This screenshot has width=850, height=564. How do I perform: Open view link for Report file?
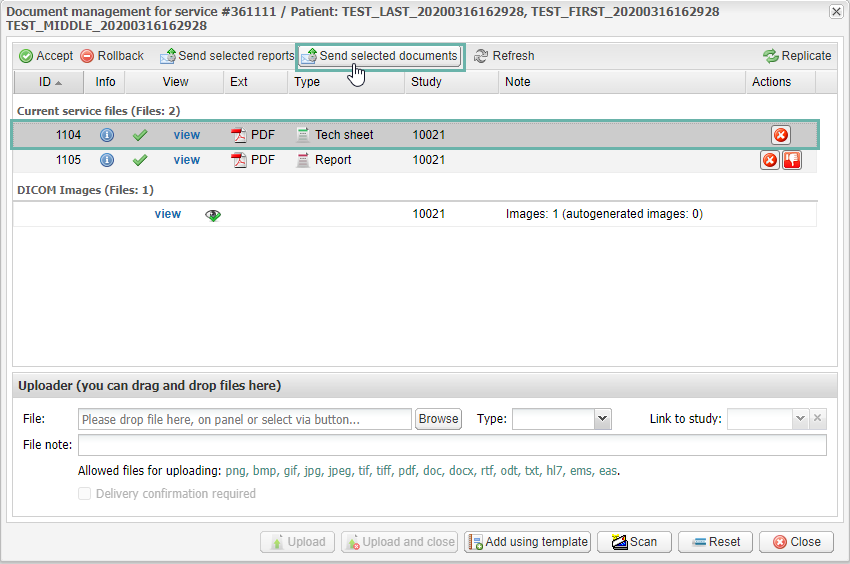coord(186,160)
